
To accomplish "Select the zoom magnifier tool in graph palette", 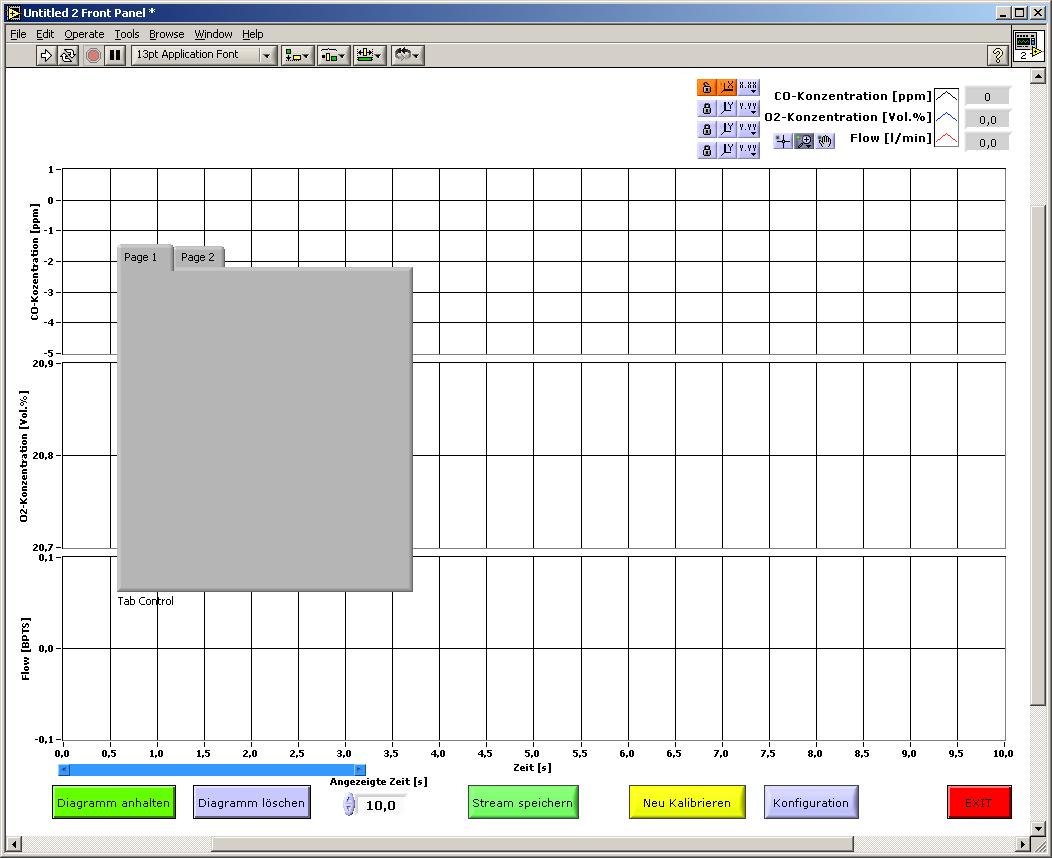I will coord(804,141).
